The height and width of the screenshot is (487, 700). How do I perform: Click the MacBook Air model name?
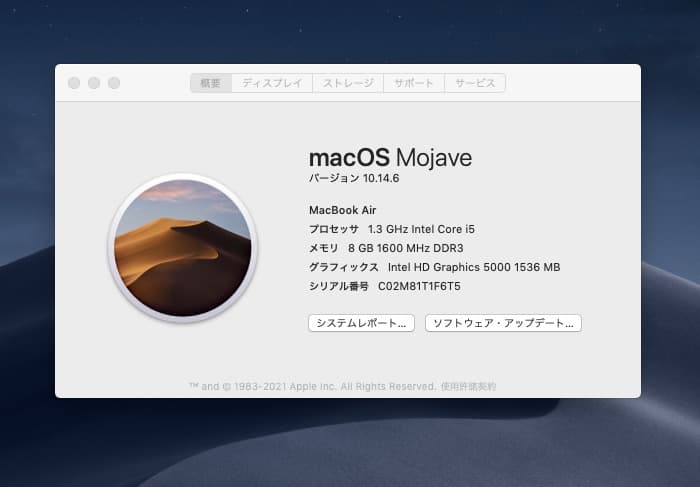342,210
